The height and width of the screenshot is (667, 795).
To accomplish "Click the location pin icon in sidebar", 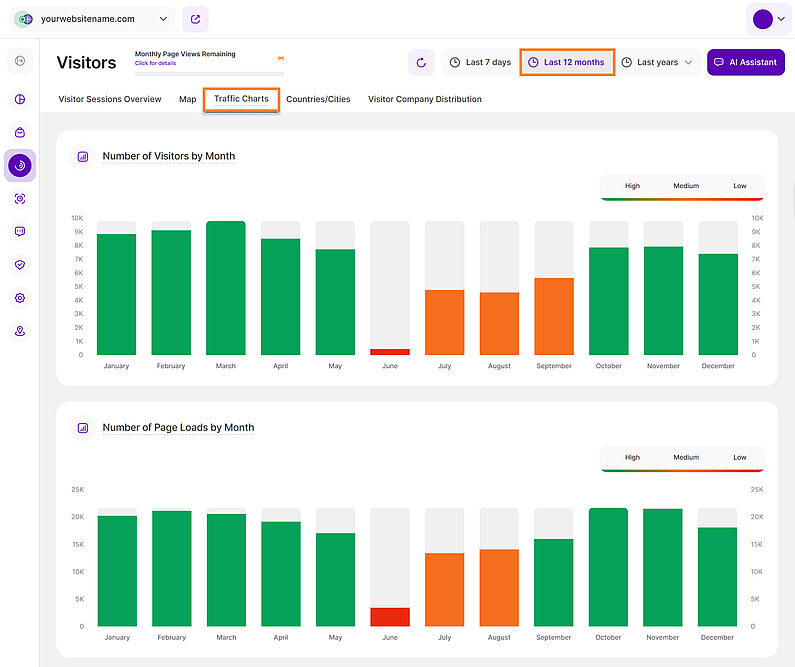I will (20, 331).
